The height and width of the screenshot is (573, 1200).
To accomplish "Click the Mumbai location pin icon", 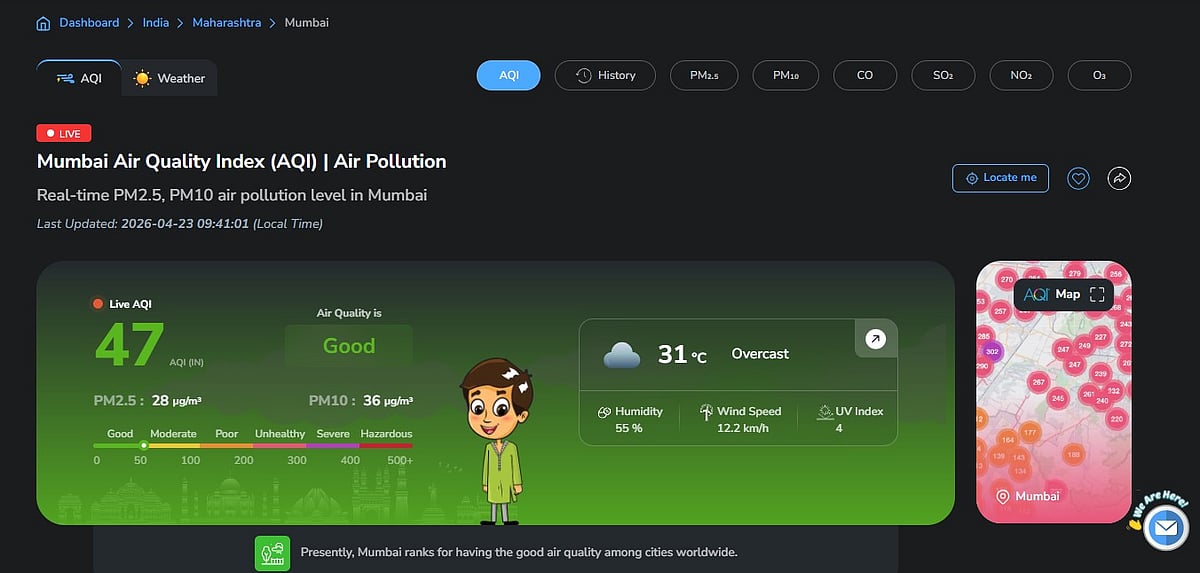I will 1002,496.
